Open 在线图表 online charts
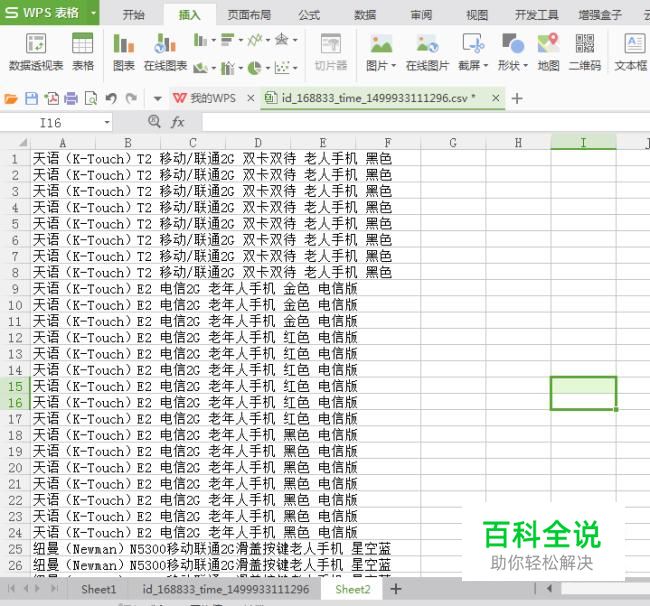650x606 pixels. click(x=165, y=52)
